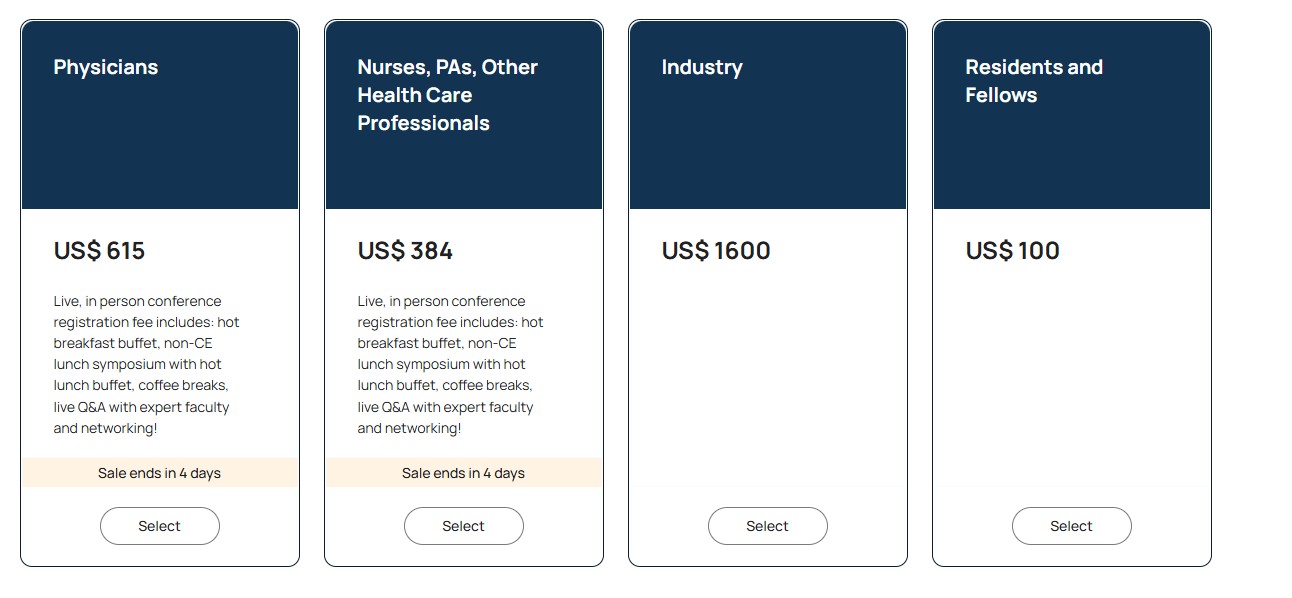This screenshot has width=1292, height=598.
Task: Click the "Residents and Fellows" title
Action: tap(1033, 81)
